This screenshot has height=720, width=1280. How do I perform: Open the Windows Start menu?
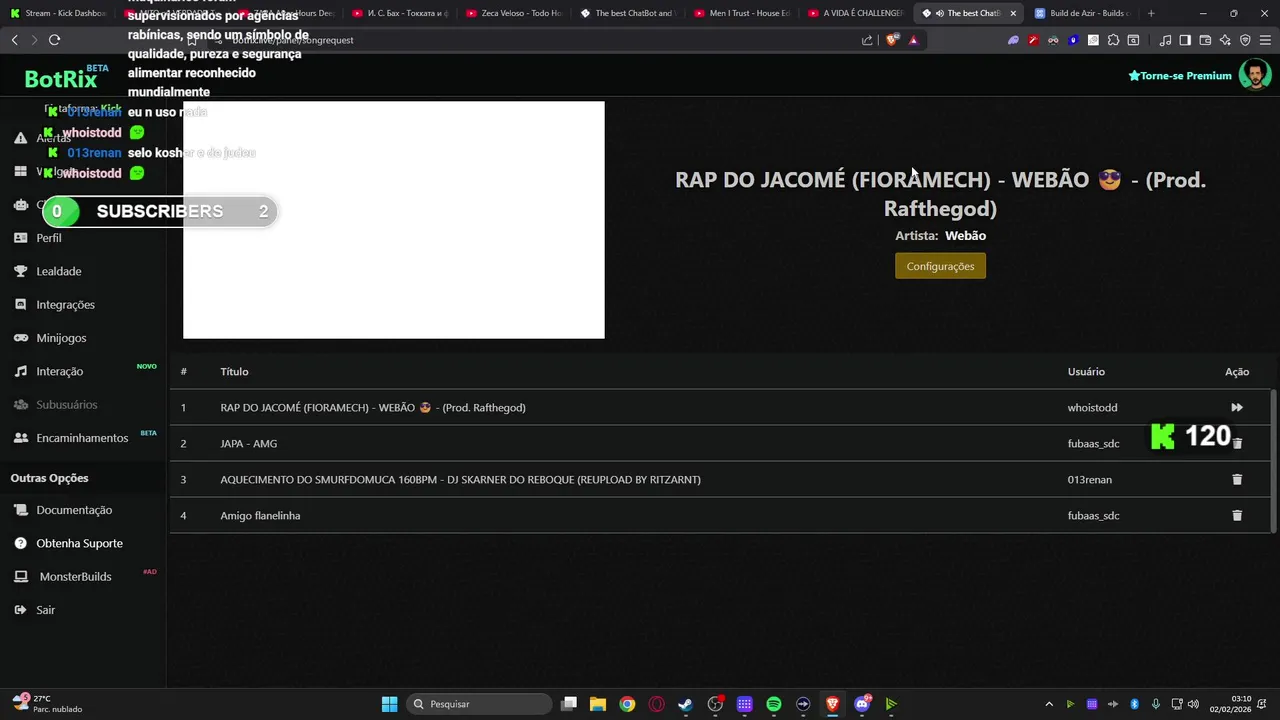[389, 704]
